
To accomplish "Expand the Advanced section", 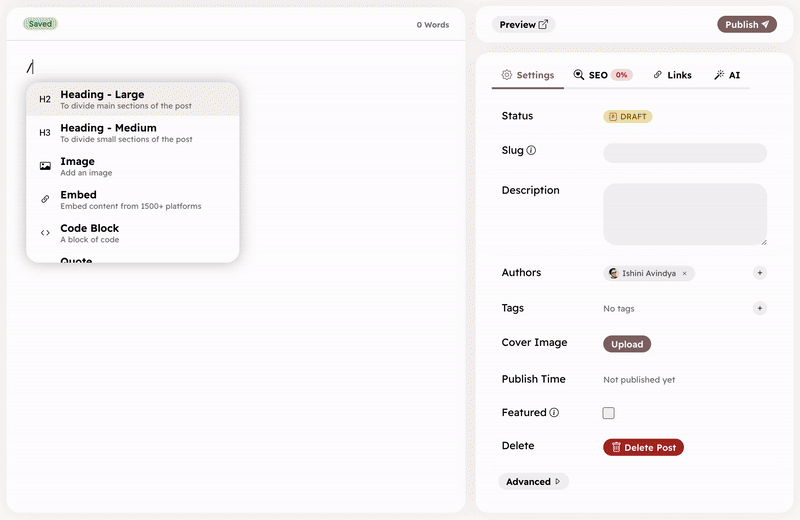I will [x=534, y=482].
